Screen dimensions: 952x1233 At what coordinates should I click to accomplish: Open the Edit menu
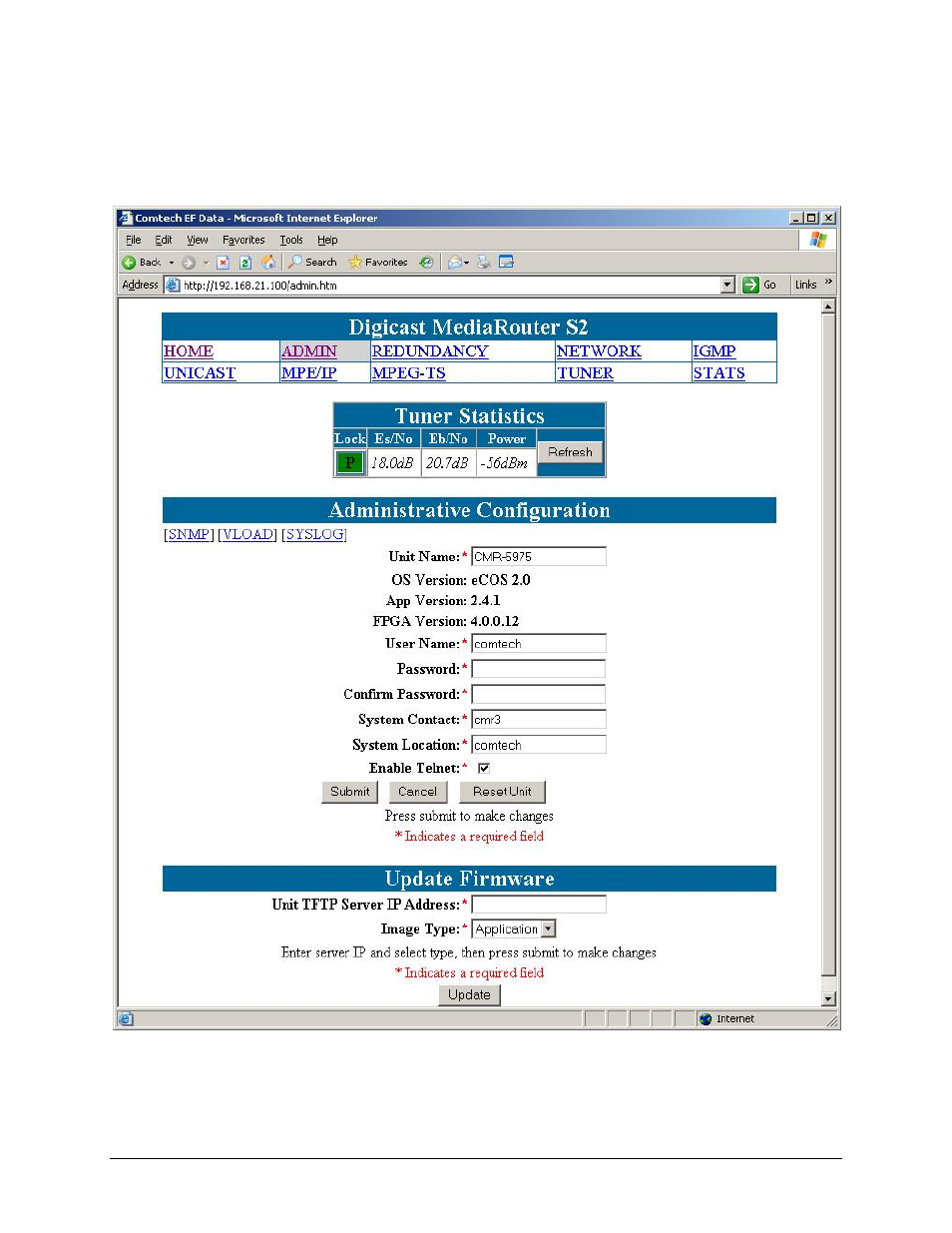point(164,241)
